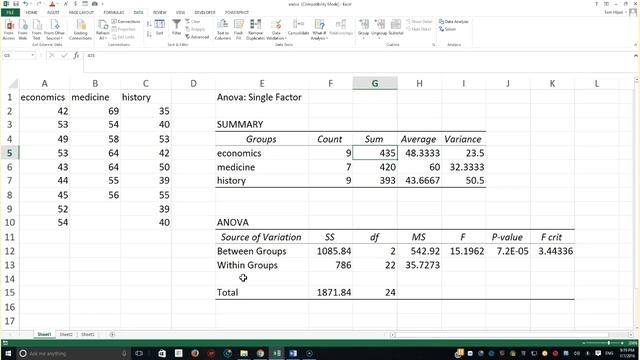Launch the Data Analysis tool
This screenshot has width=640, height=360.
[x=453, y=21]
